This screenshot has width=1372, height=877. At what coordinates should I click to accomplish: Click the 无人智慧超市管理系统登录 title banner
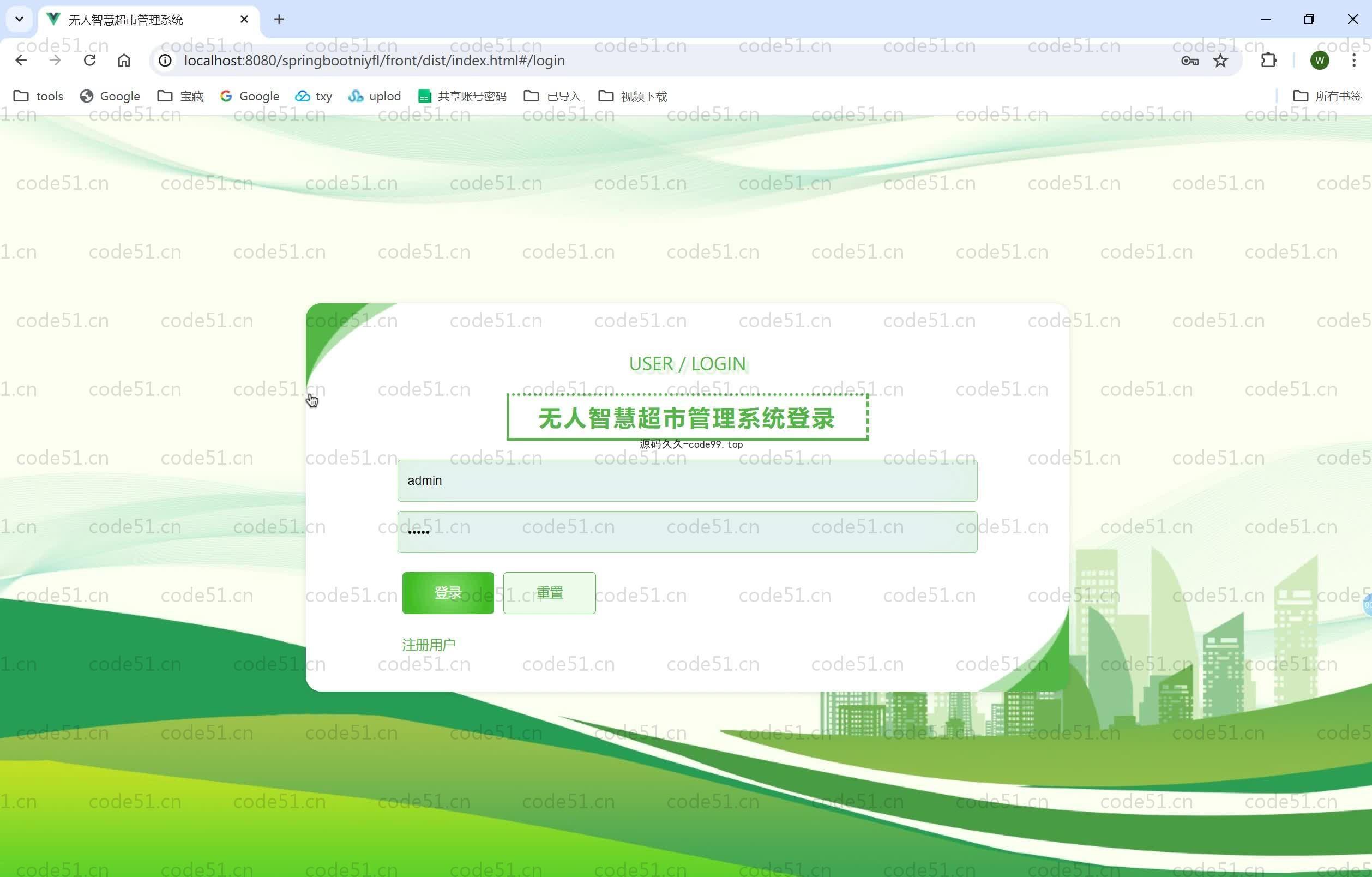(x=687, y=418)
